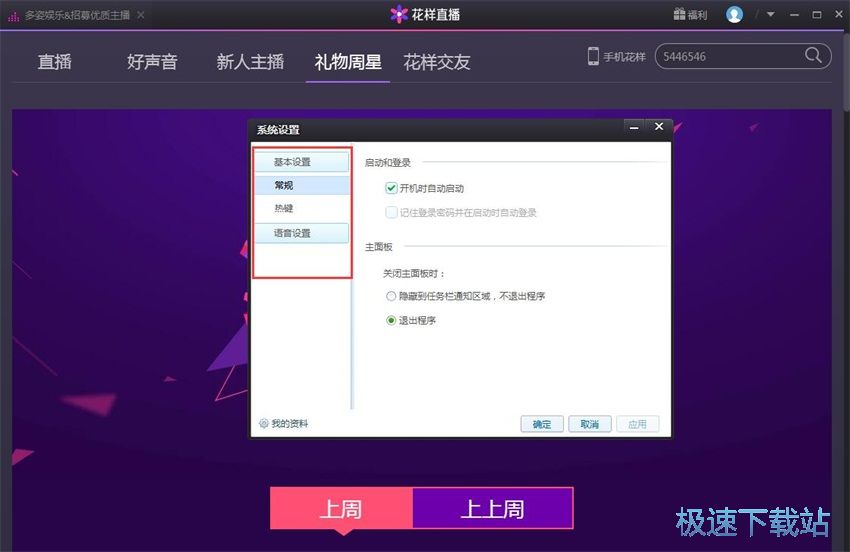The image size is (850, 552).
Task: Select 退出程序 radio option
Action: [x=391, y=320]
